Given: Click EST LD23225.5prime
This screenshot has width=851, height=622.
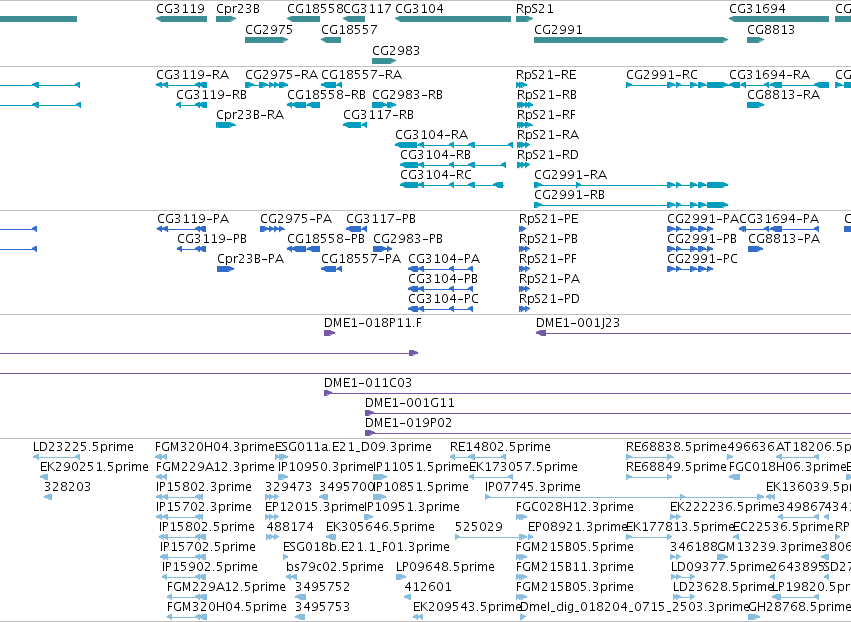Looking at the screenshot, I should coord(56,457).
